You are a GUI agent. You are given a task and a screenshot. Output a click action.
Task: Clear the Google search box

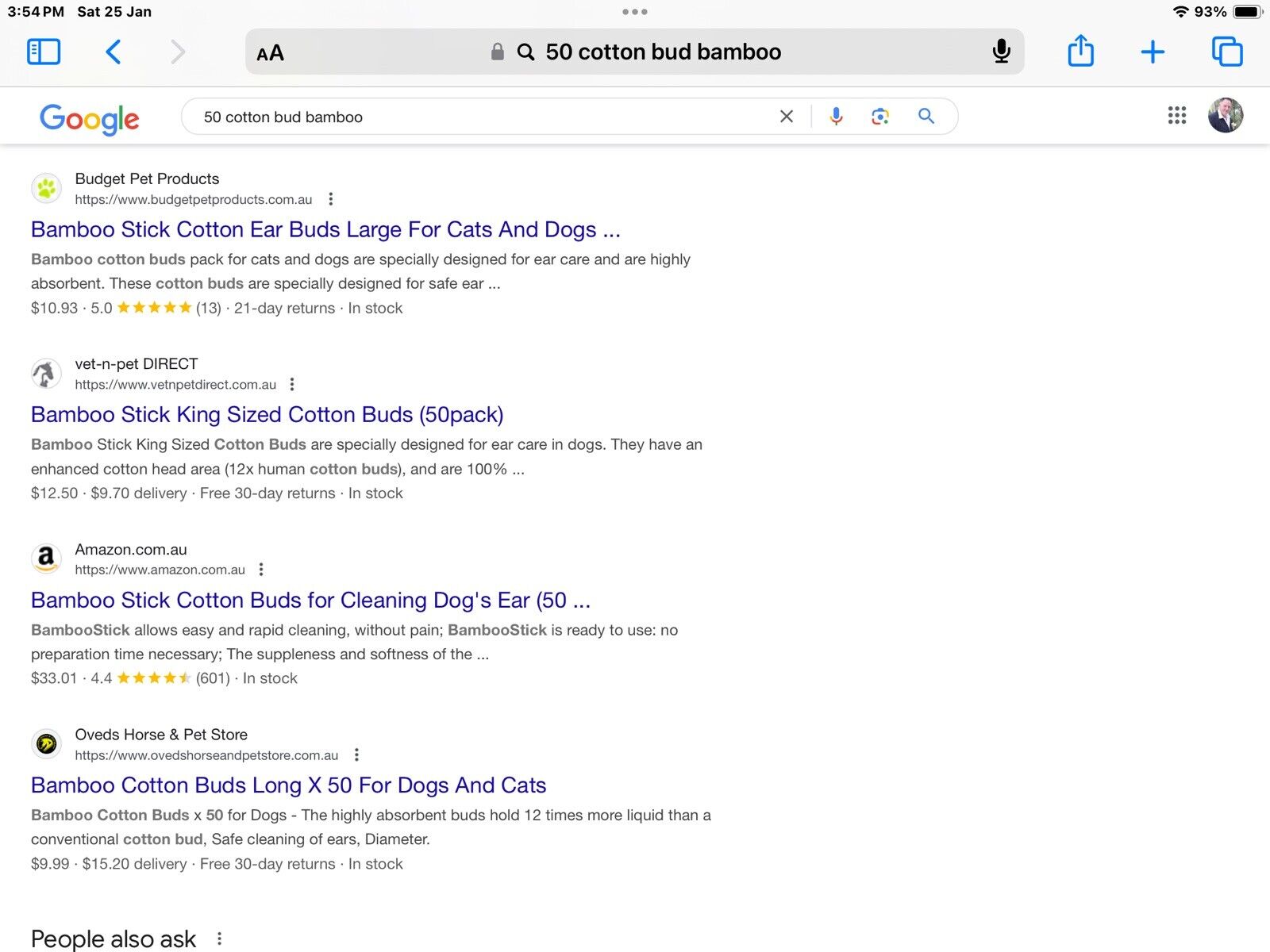click(x=787, y=117)
